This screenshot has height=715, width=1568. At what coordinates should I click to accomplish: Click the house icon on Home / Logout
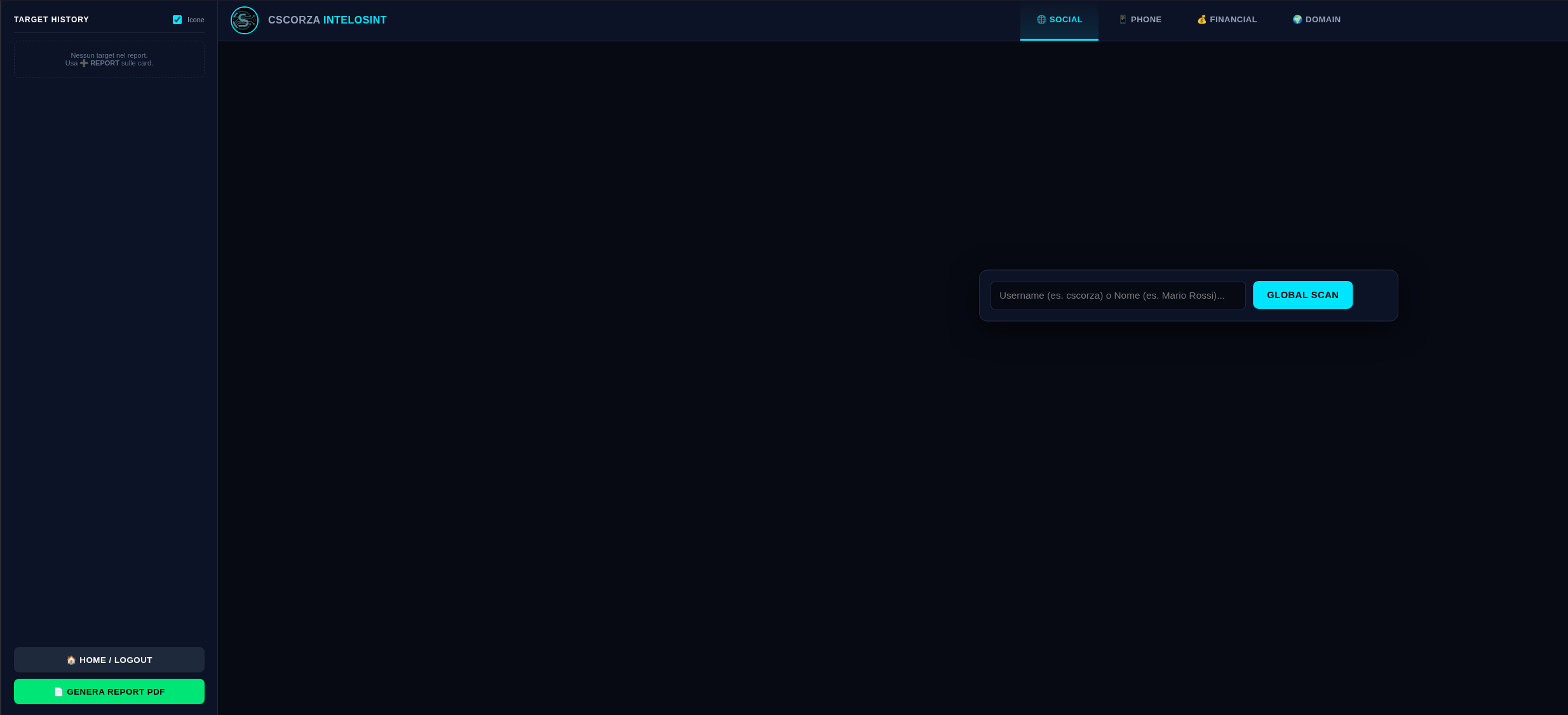tap(71, 660)
